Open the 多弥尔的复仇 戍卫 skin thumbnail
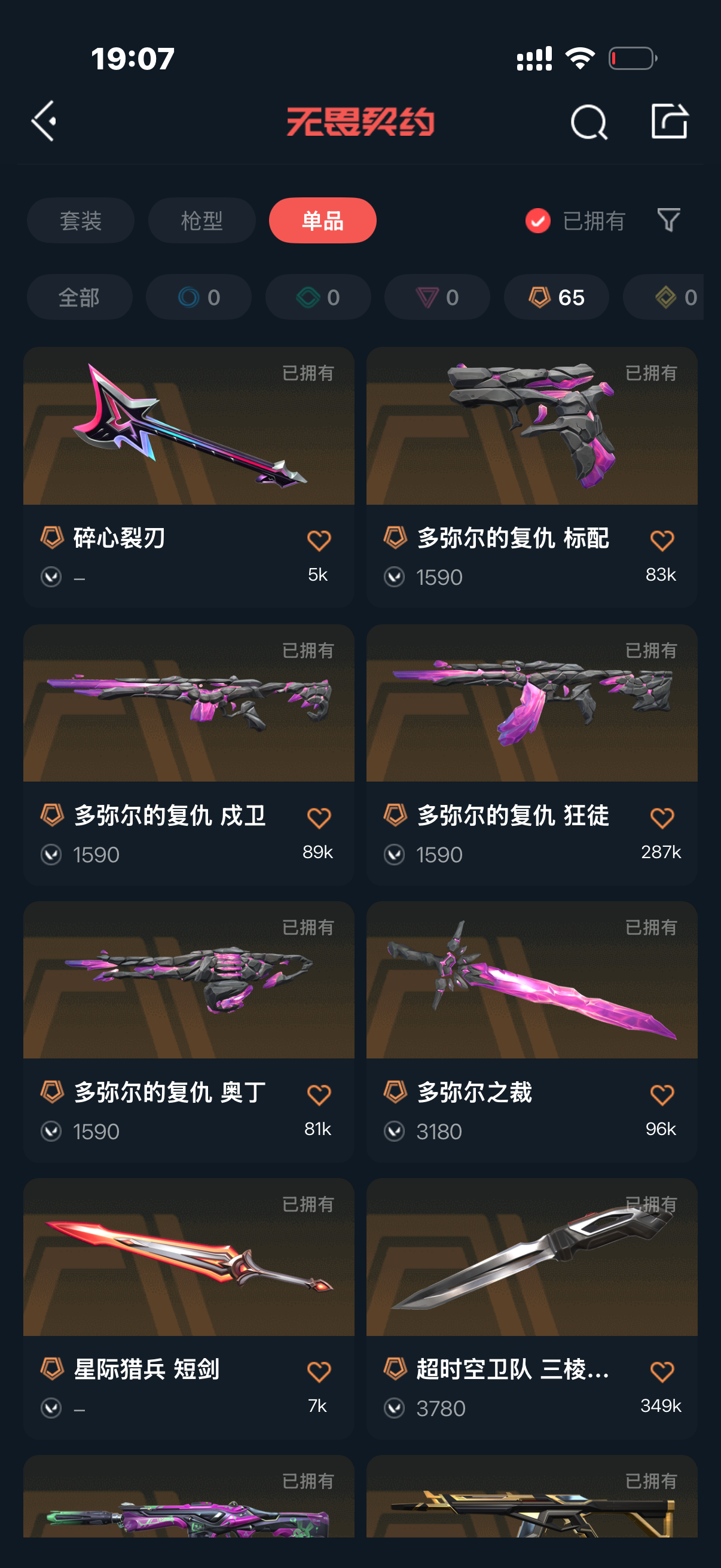Viewport: 721px width, 1568px height. [188, 703]
